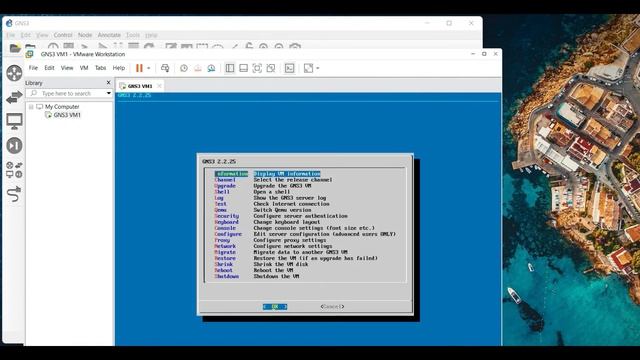
Task: Click the routers category icon in GNS3 sidebar
Action: tap(14, 73)
